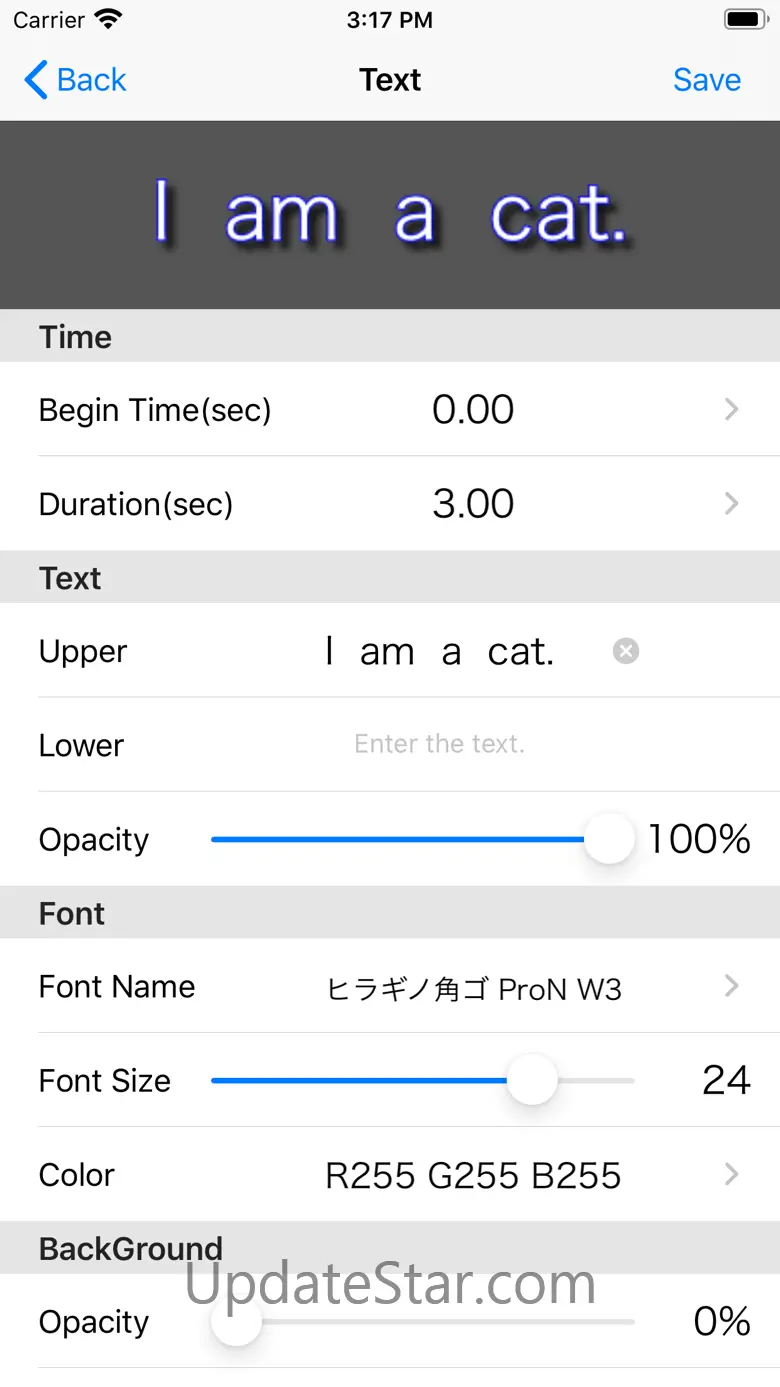
Task: Open Duration disclosure chevron
Action: point(731,503)
